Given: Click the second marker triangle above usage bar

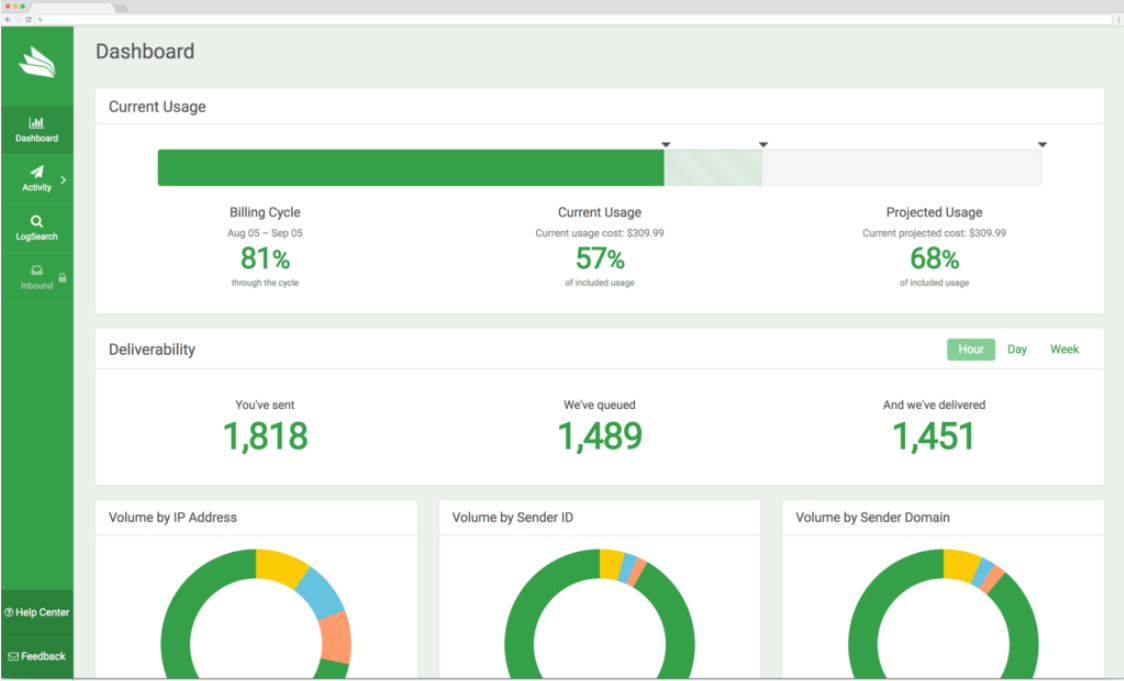Looking at the screenshot, I should 763,145.
